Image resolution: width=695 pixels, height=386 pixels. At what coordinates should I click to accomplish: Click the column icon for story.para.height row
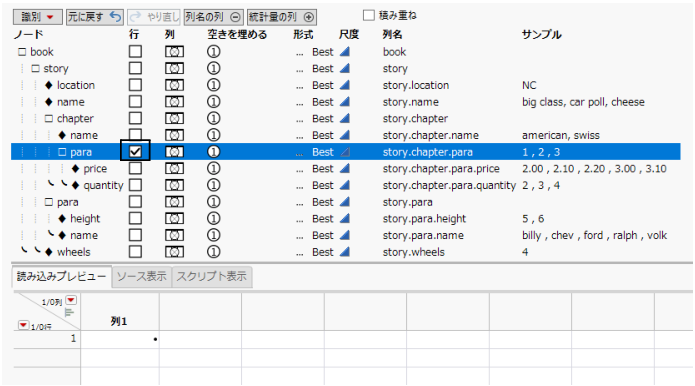174,218
